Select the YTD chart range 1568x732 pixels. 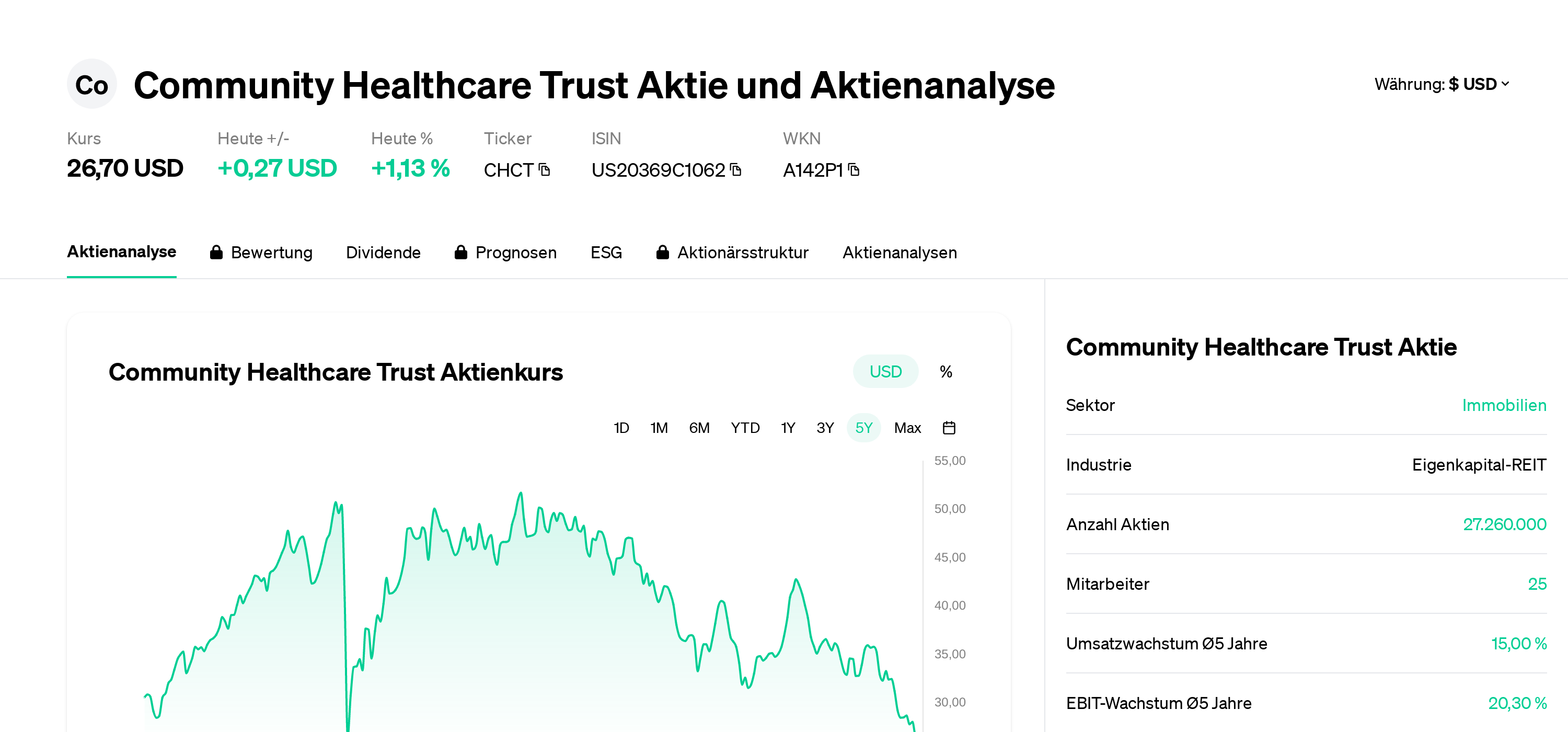click(745, 428)
